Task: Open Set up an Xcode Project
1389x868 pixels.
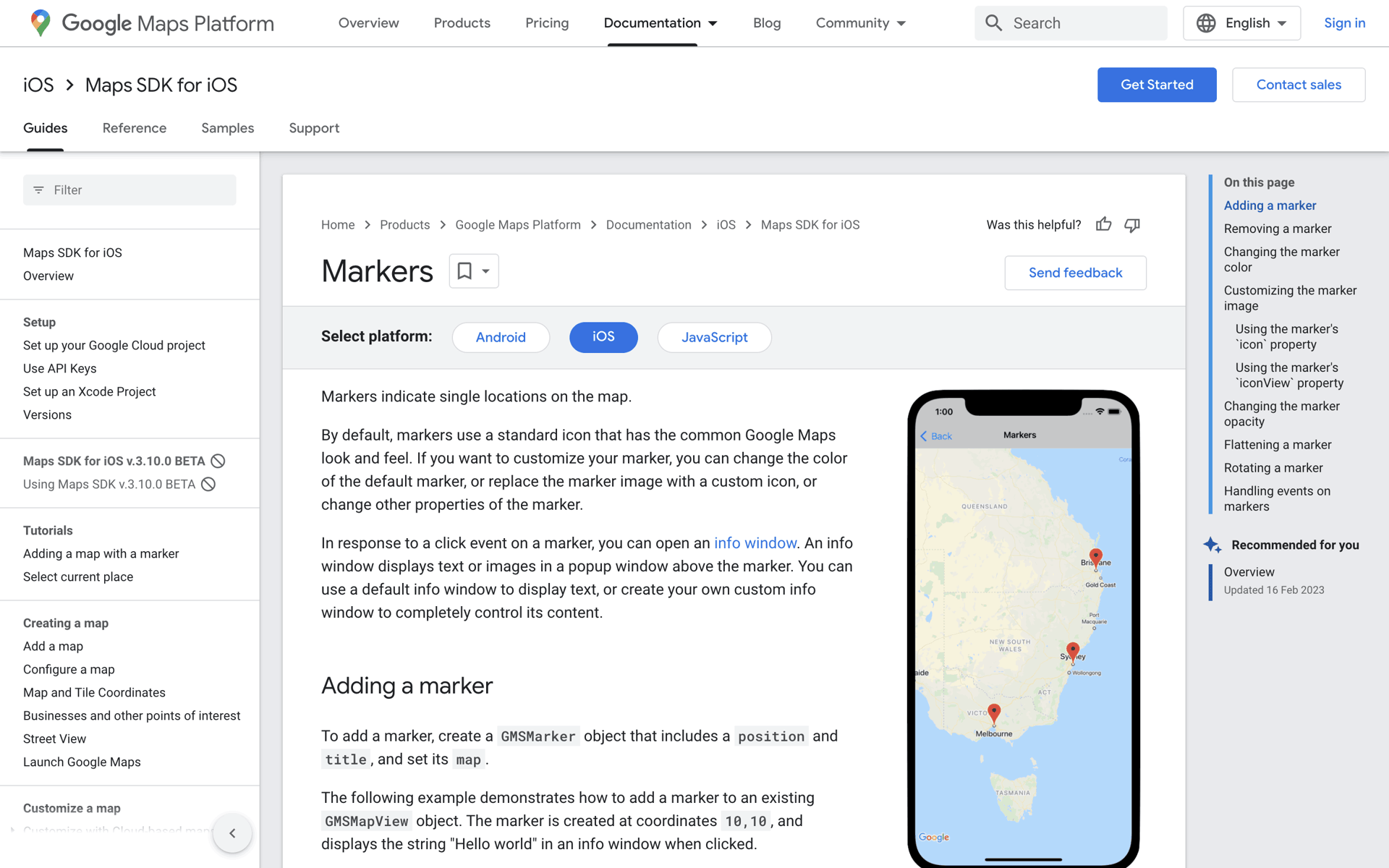Action: click(x=90, y=392)
